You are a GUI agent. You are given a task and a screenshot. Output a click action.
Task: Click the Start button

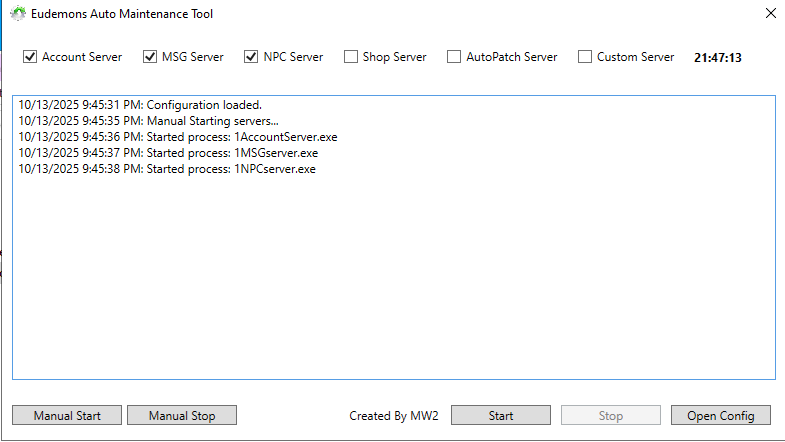(x=500, y=415)
